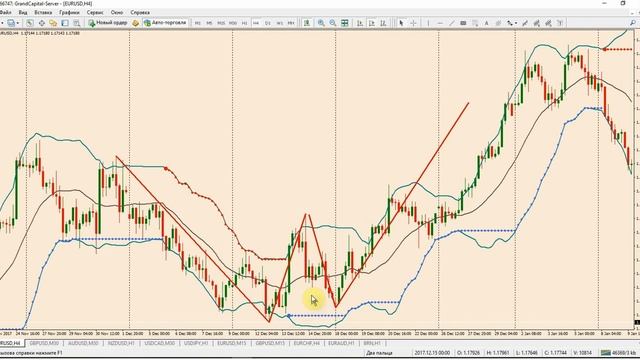Switch timeframe to H4

pyautogui.click(x=256, y=23)
